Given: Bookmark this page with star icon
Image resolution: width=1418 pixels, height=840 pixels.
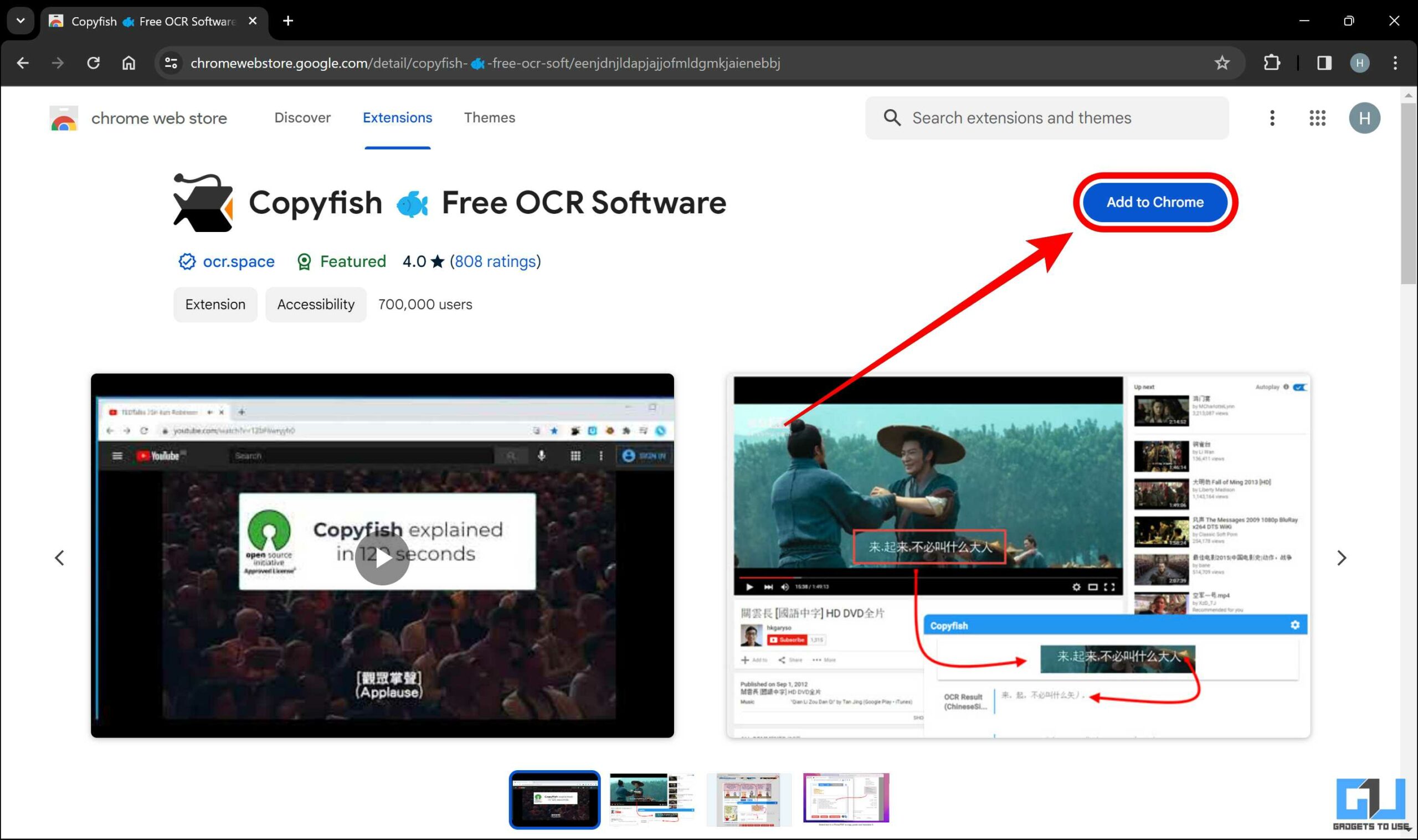Looking at the screenshot, I should [x=1221, y=63].
